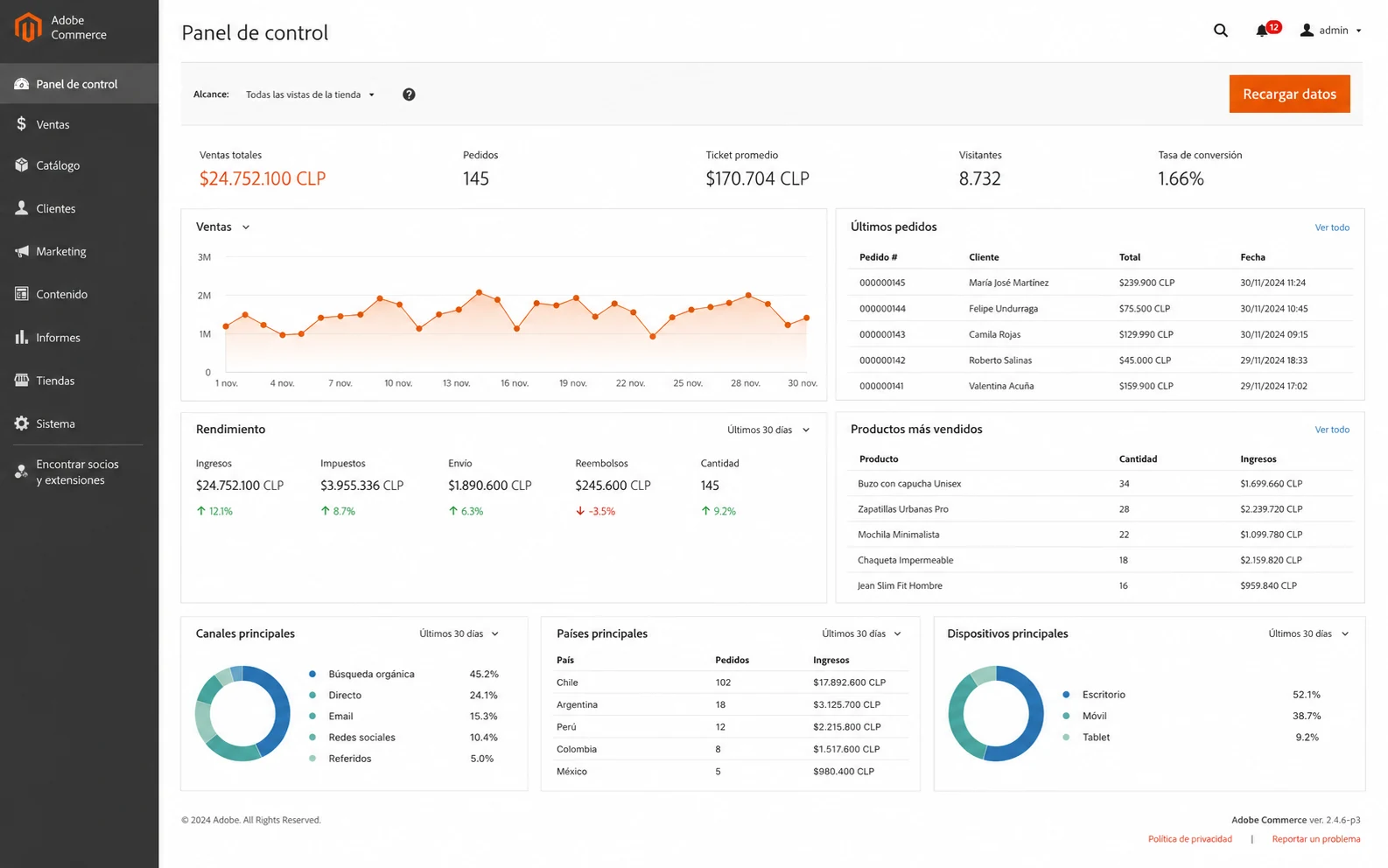Viewport: 1388px width, 868px height.
Task: Click the Ventas dollar sign icon
Action: click(22, 124)
